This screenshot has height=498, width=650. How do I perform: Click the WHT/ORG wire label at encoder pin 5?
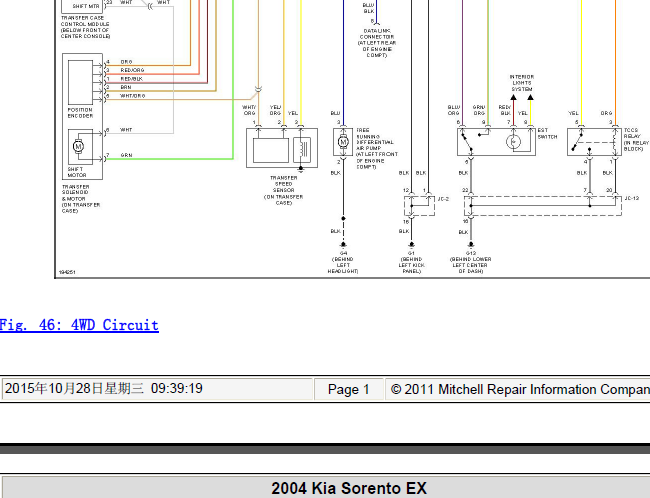pyautogui.click(x=133, y=96)
